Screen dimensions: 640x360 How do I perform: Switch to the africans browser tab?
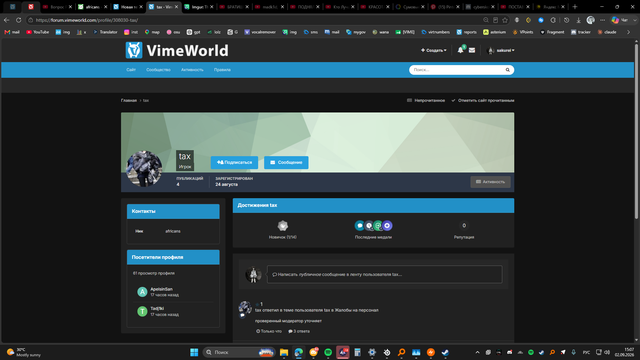pyautogui.click(x=92, y=7)
